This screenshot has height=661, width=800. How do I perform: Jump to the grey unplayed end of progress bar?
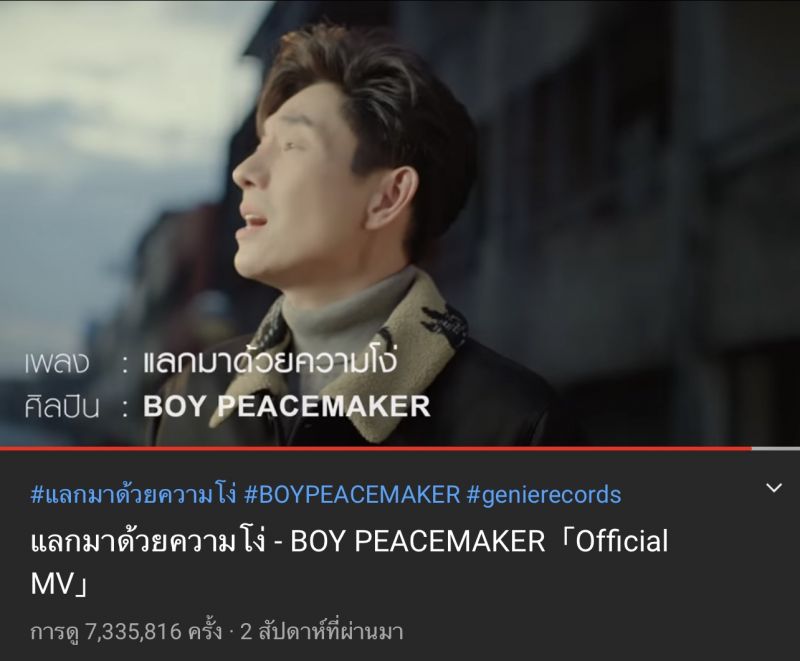[776, 449]
